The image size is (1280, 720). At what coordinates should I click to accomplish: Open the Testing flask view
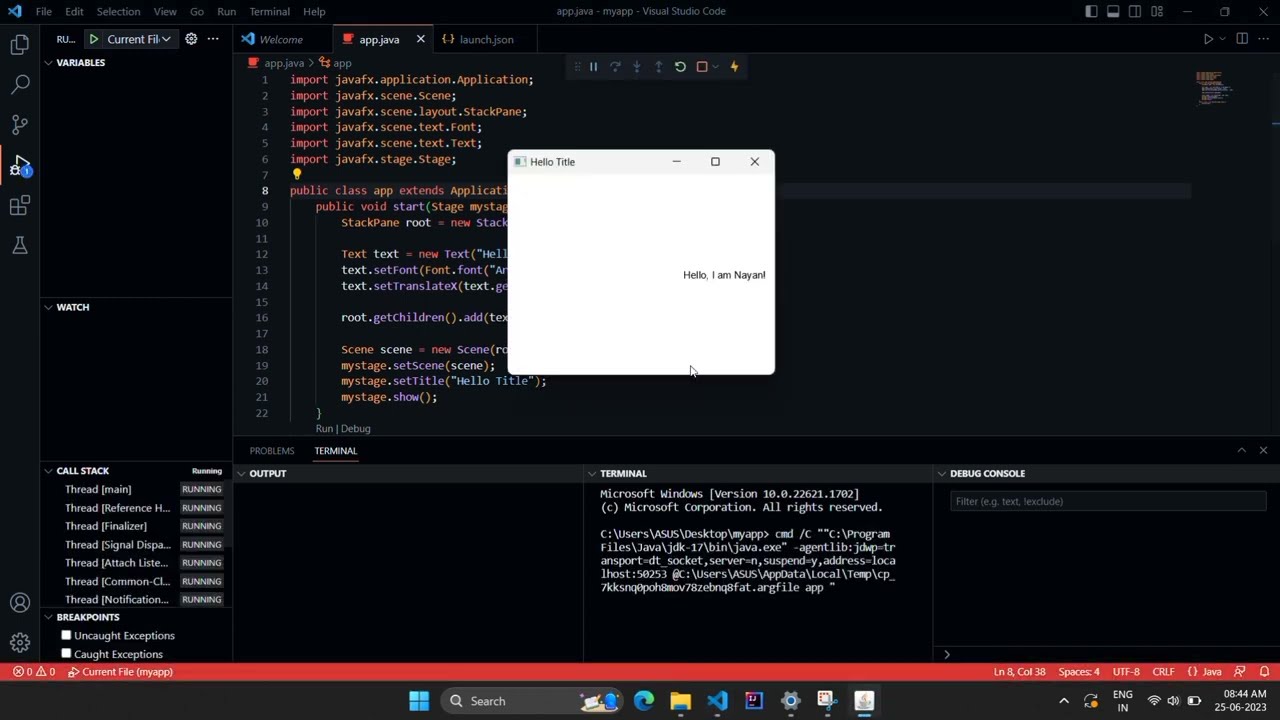click(20, 245)
